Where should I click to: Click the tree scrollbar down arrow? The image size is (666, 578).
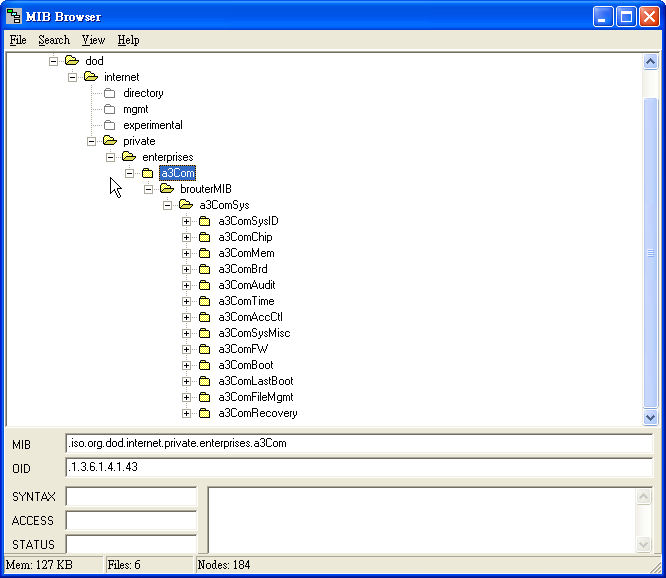coord(650,417)
